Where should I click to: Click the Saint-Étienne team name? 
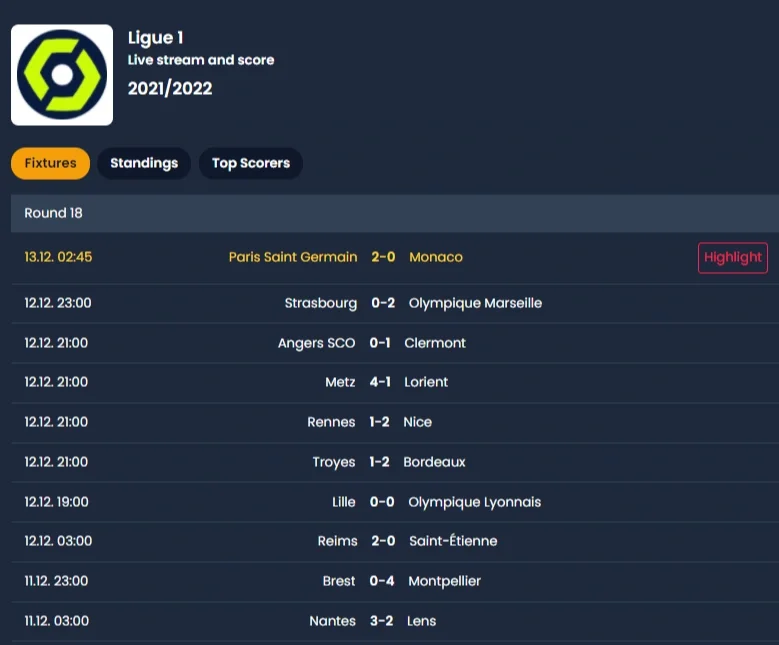point(453,541)
